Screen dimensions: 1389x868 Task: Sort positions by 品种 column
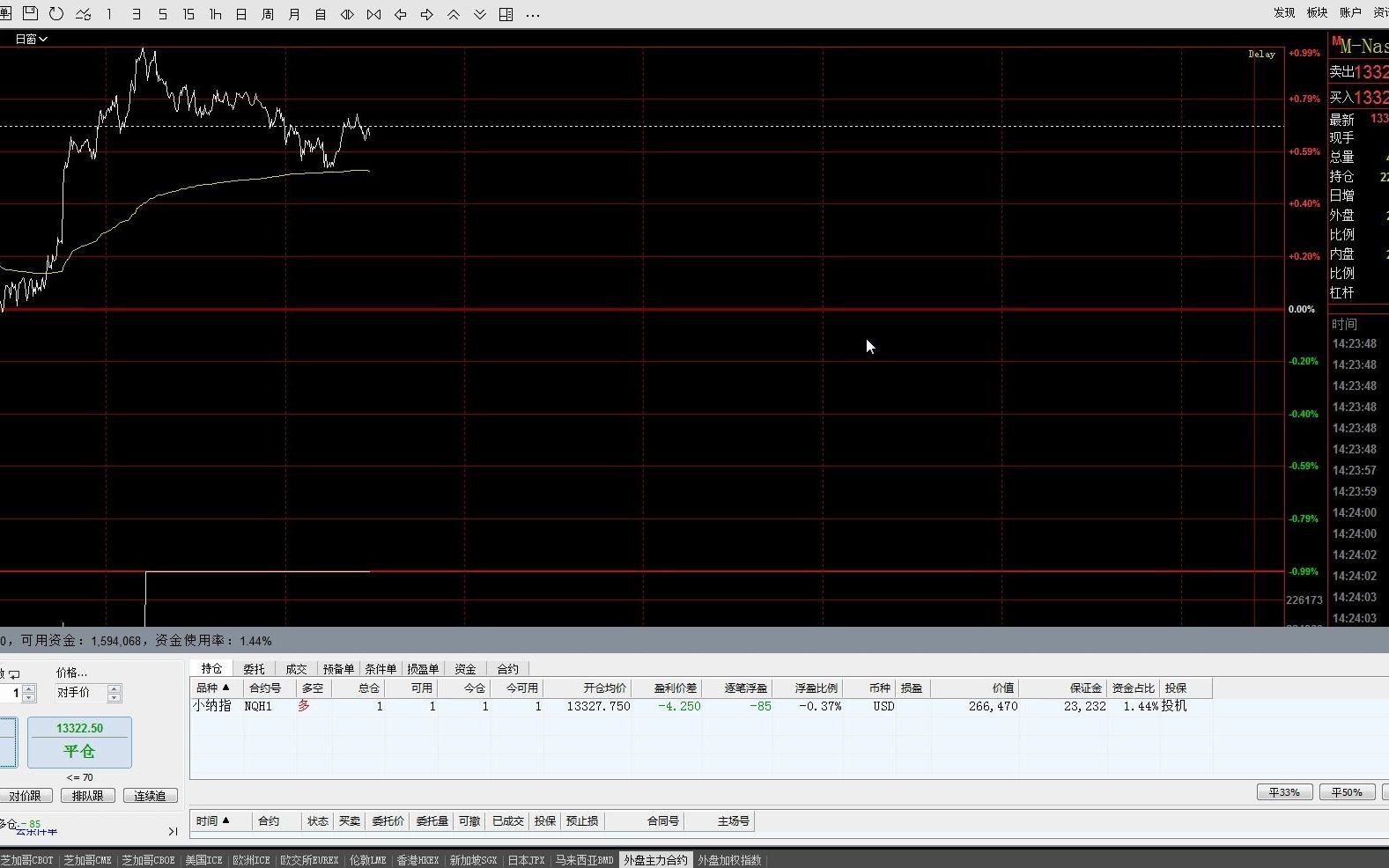(x=216, y=688)
